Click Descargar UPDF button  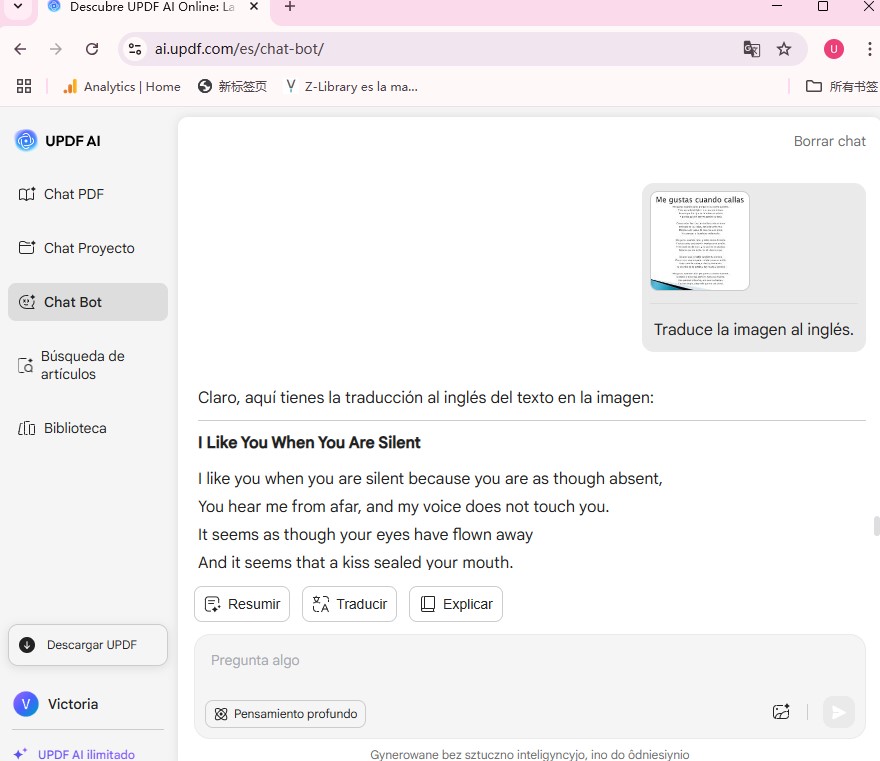coord(88,645)
